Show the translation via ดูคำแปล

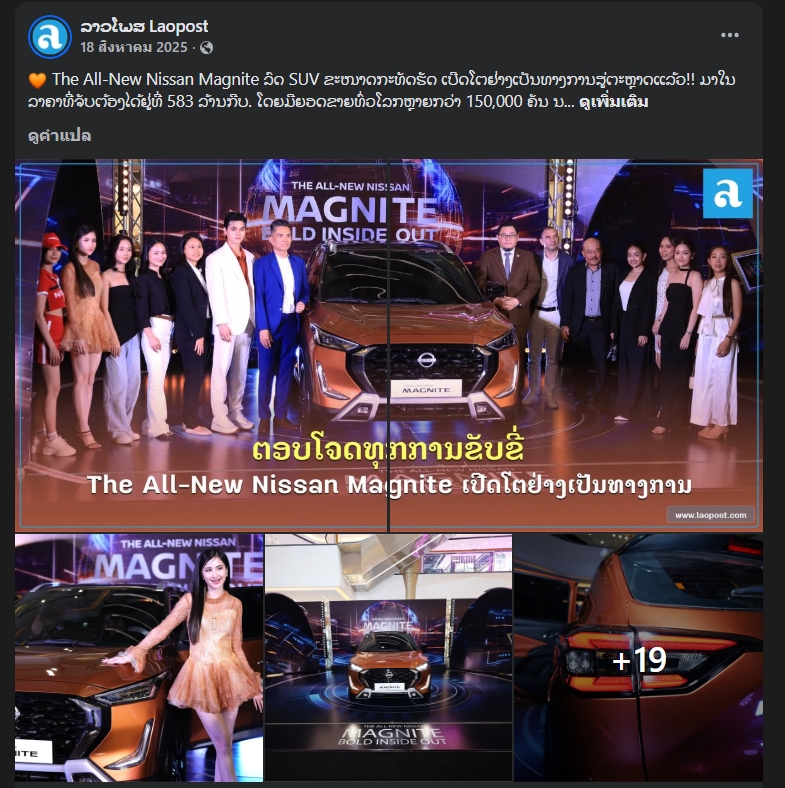point(59,136)
